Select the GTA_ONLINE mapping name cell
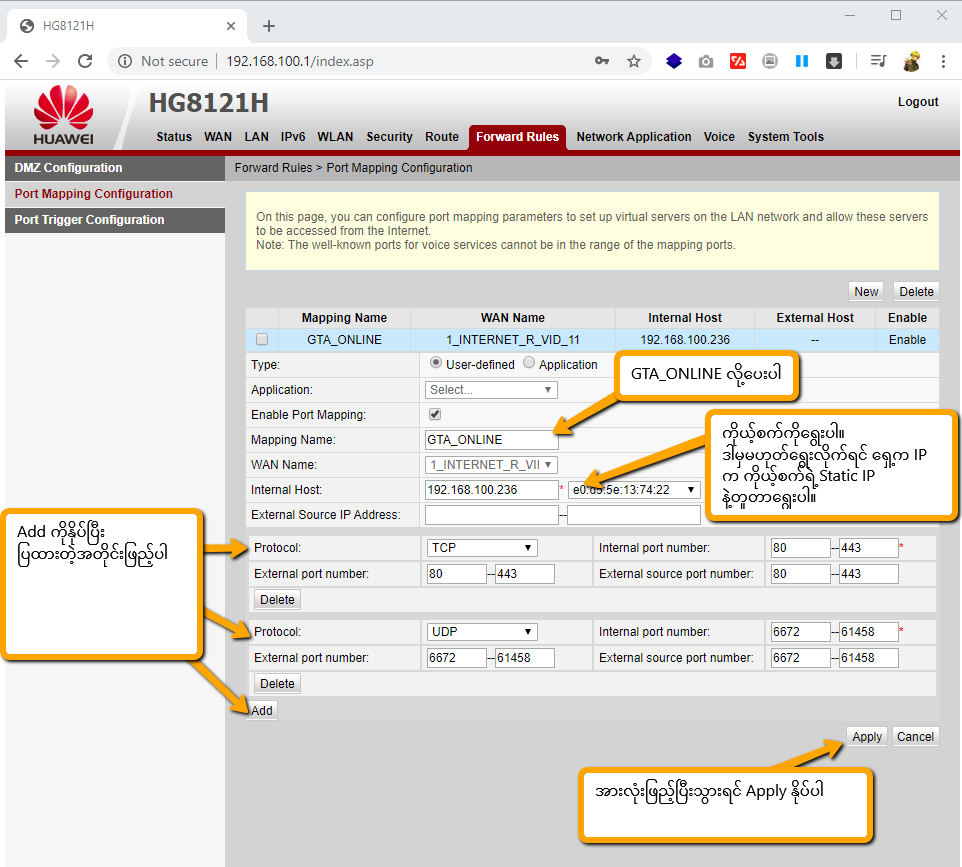This screenshot has height=867, width=962. pyautogui.click(x=344, y=339)
